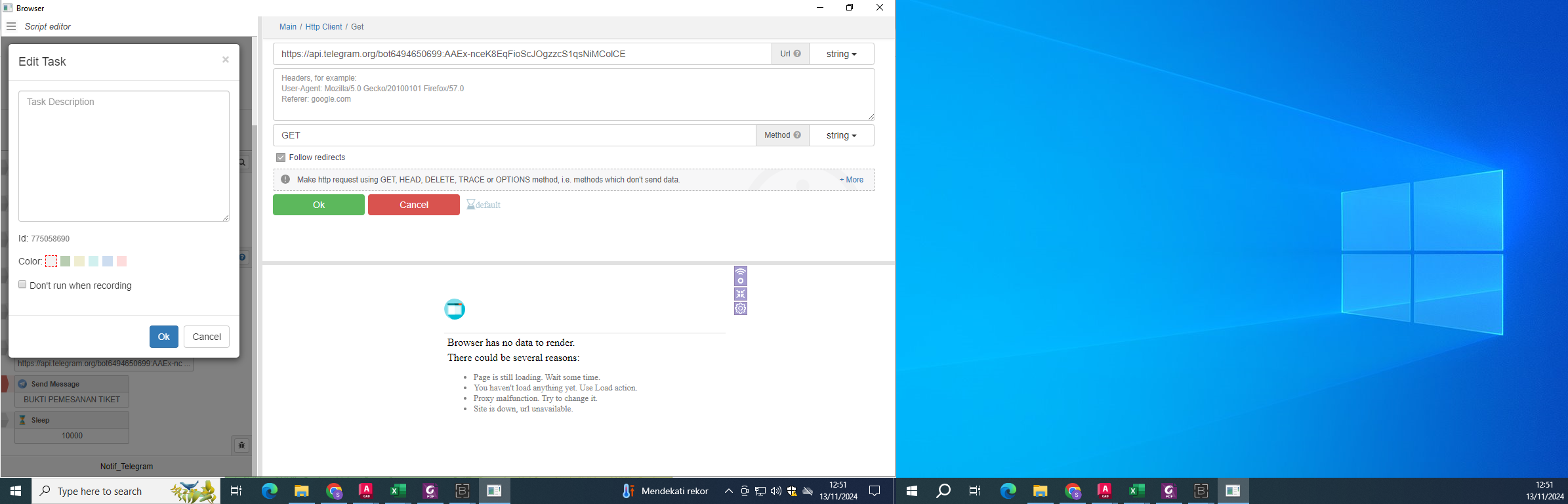Uncheck the Follow redirects checkbox
1568x504 pixels.
tap(281, 157)
